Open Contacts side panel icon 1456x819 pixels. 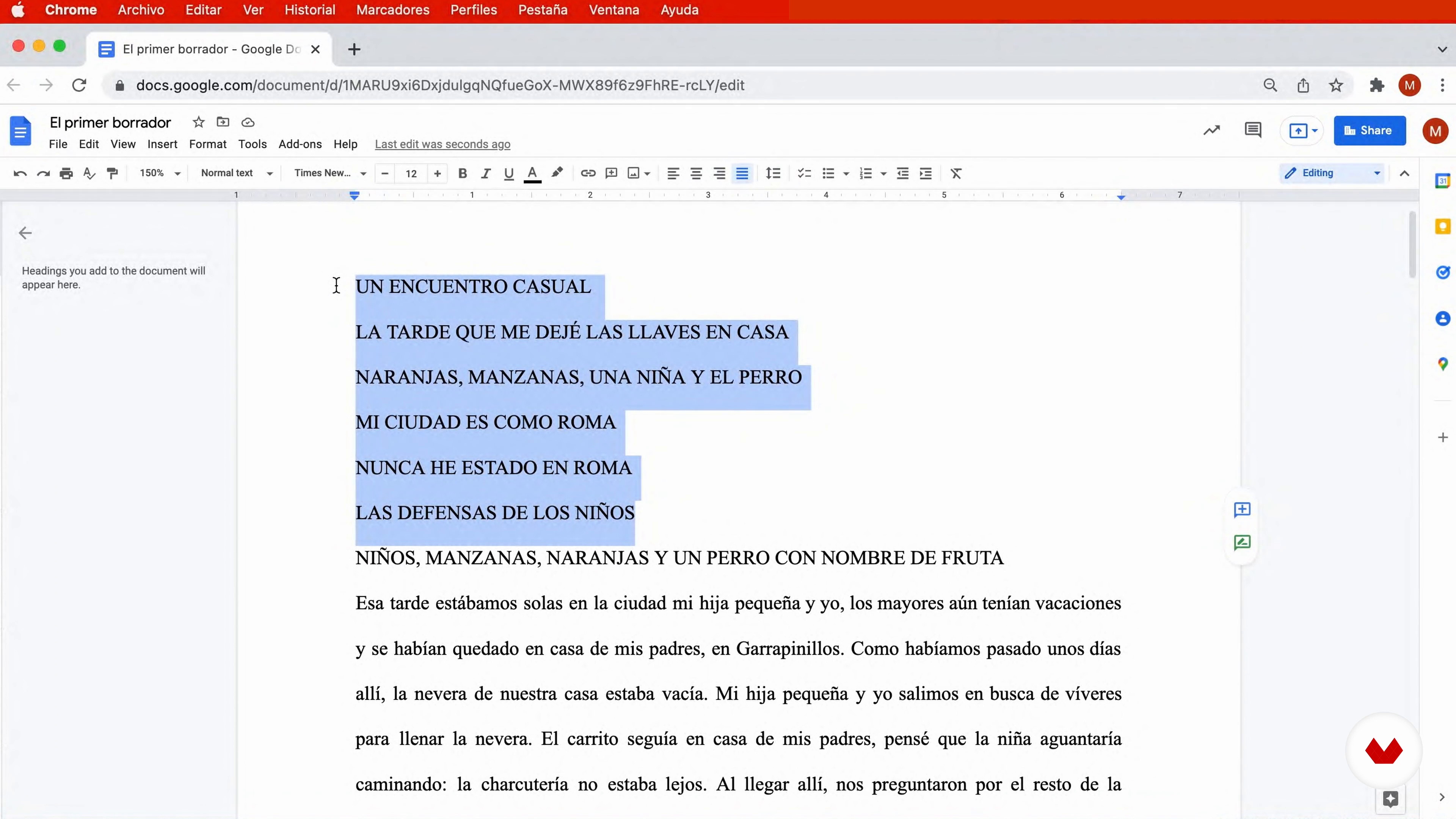click(1442, 319)
